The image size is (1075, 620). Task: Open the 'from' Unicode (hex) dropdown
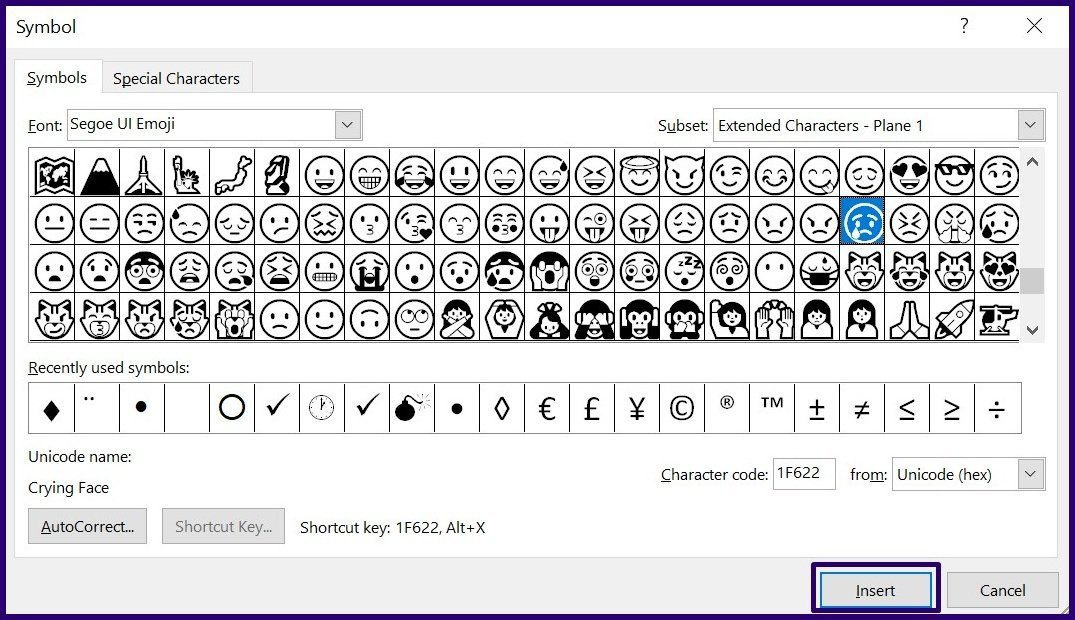tap(1031, 474)
